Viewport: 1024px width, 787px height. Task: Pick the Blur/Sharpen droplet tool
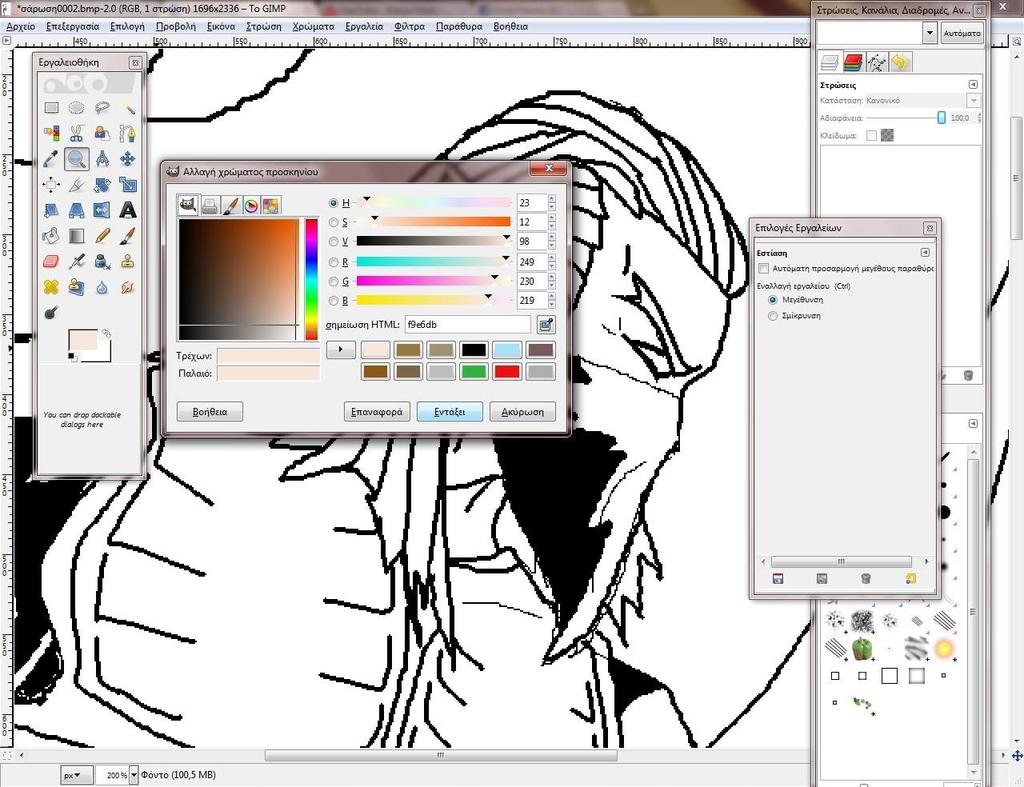tap(102, 287)
